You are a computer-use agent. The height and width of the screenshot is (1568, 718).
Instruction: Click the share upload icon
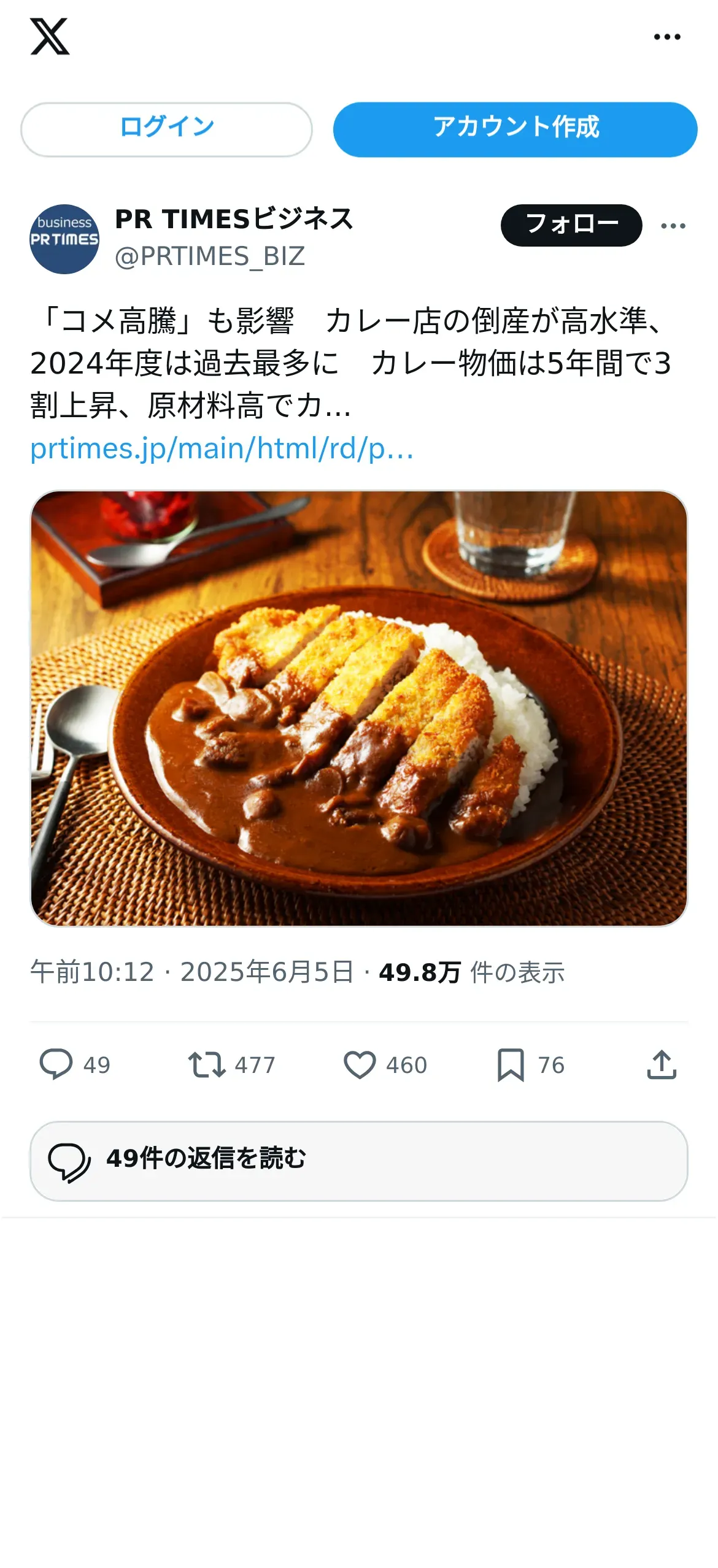pyautogui.click(x=662, y=1064)
